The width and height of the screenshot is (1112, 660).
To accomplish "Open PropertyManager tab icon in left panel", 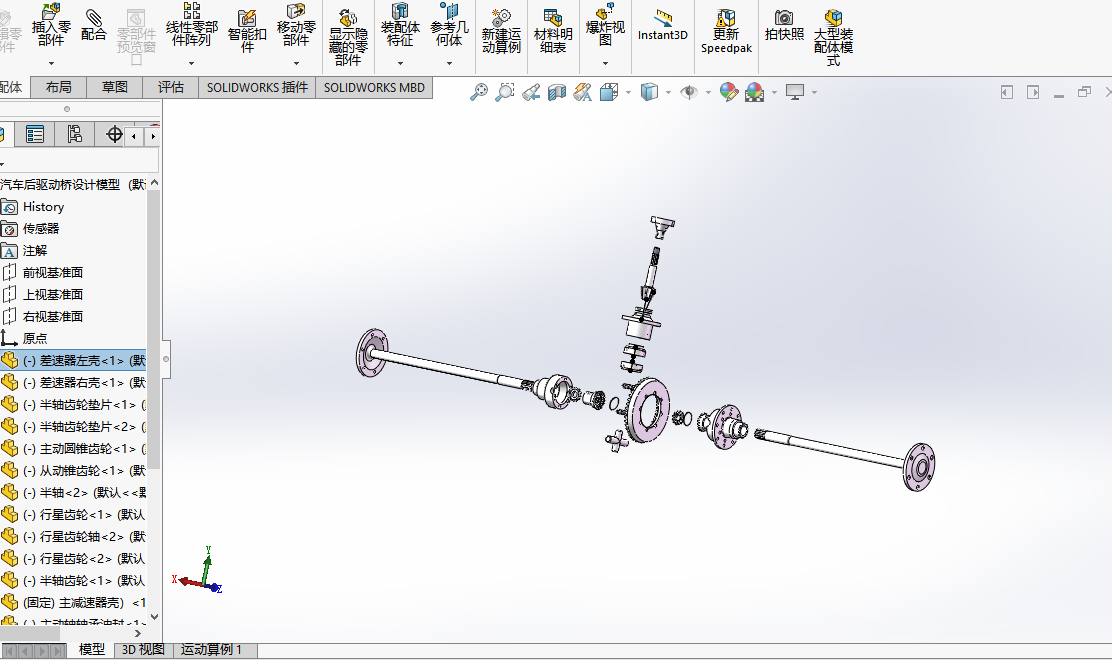I will (x=35, y=134).
